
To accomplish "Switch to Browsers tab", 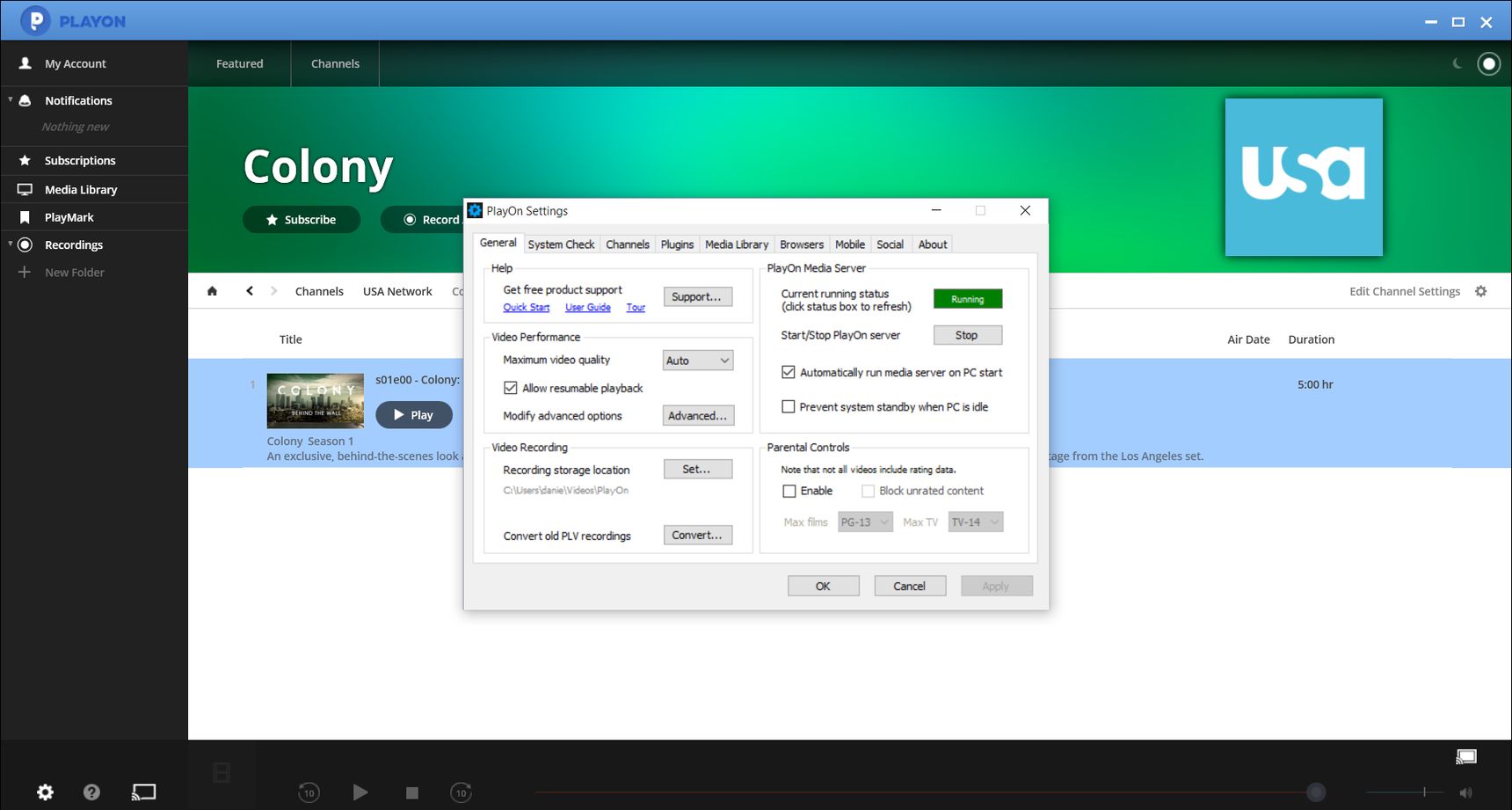I will 802,244.
